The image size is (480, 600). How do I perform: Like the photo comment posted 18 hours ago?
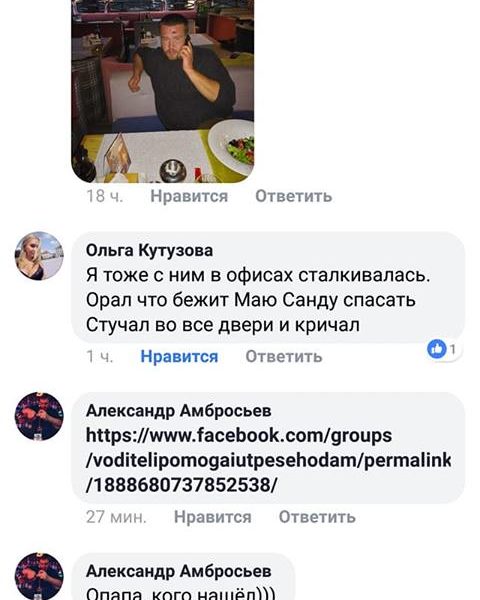pos(189,196)
